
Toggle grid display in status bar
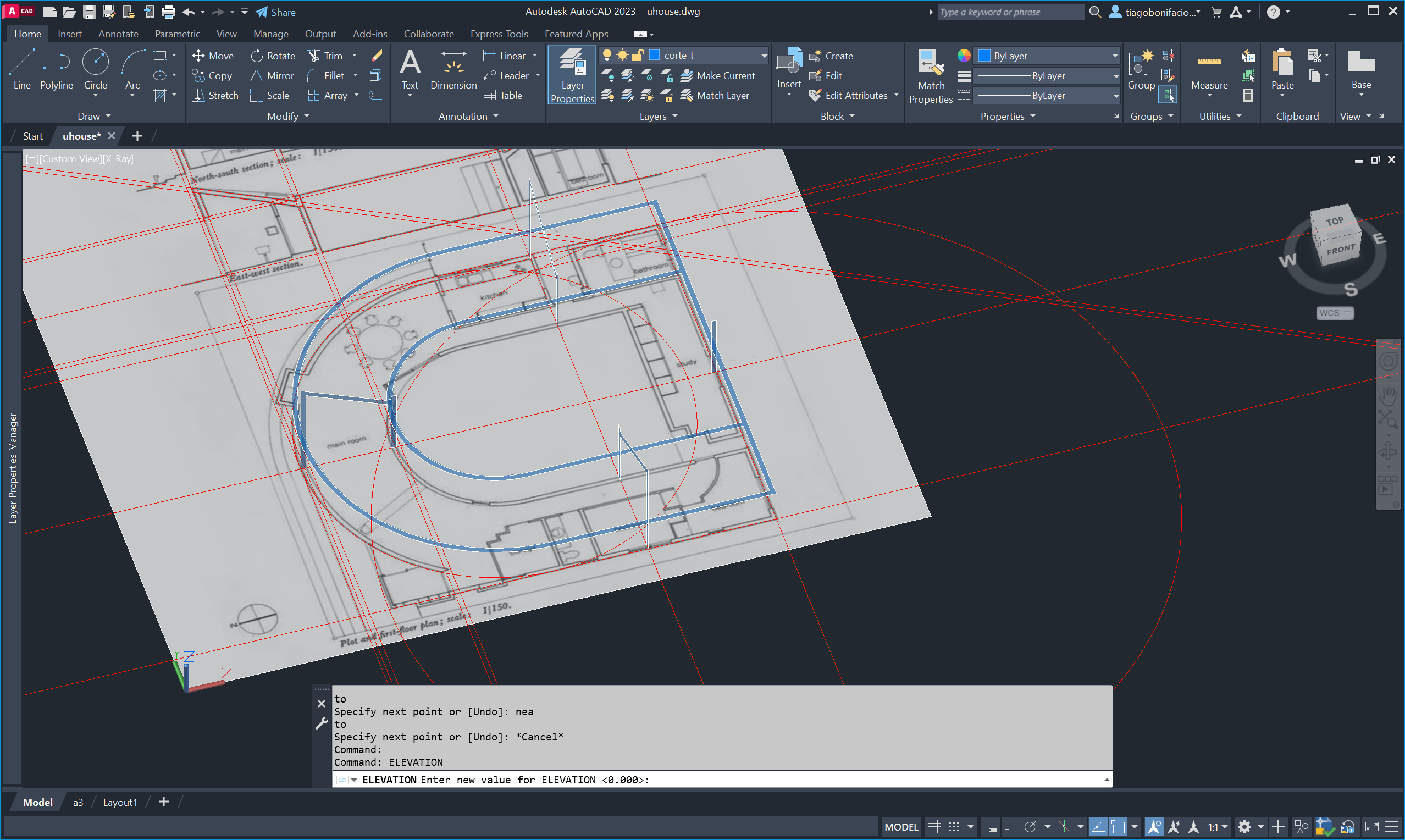(x=934, y=827)
